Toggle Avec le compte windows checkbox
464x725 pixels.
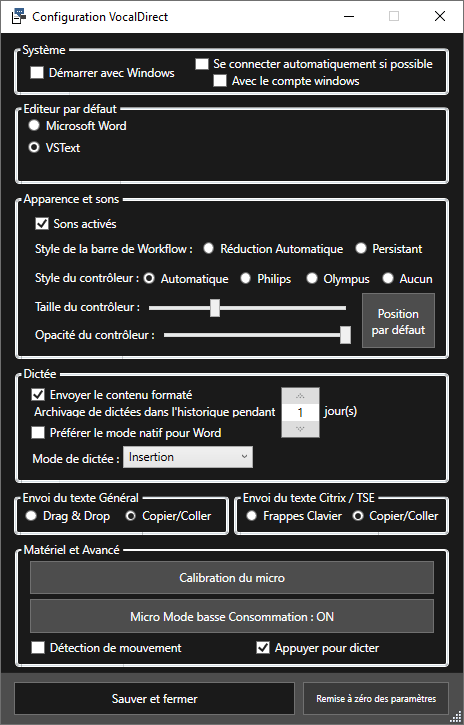220,81
